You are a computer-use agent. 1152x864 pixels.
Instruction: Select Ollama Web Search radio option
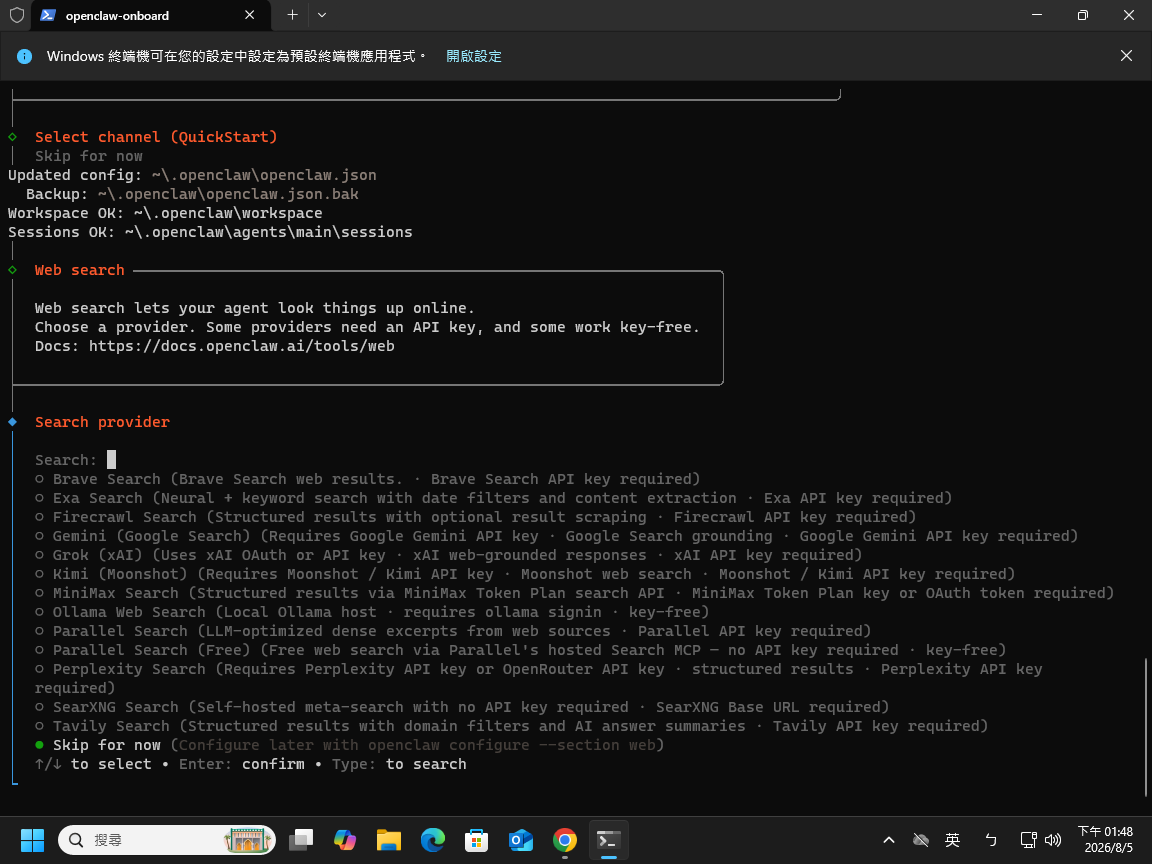tap(40, 612)
